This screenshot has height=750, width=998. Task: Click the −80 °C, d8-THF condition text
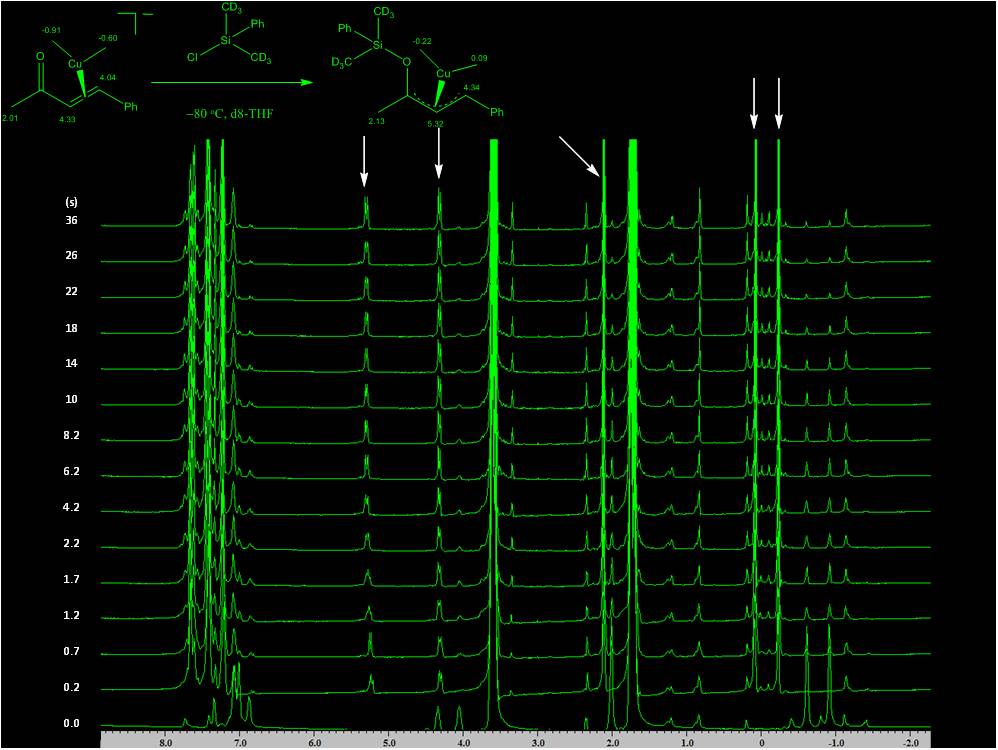pos(230,114)
